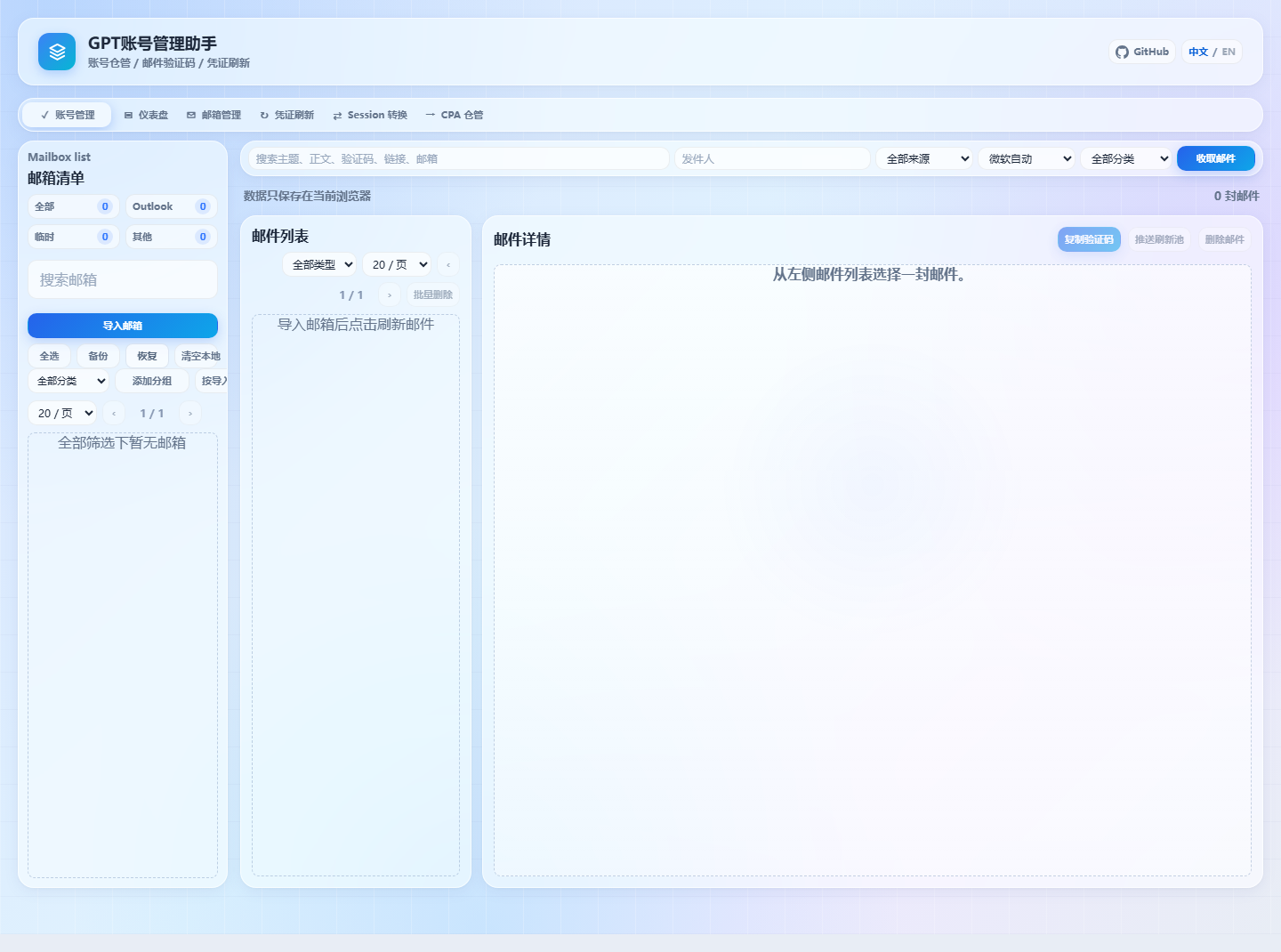Open the 仪表盘 tab
This screenshot has width=1281, height=952.
[x=146, y=115]
